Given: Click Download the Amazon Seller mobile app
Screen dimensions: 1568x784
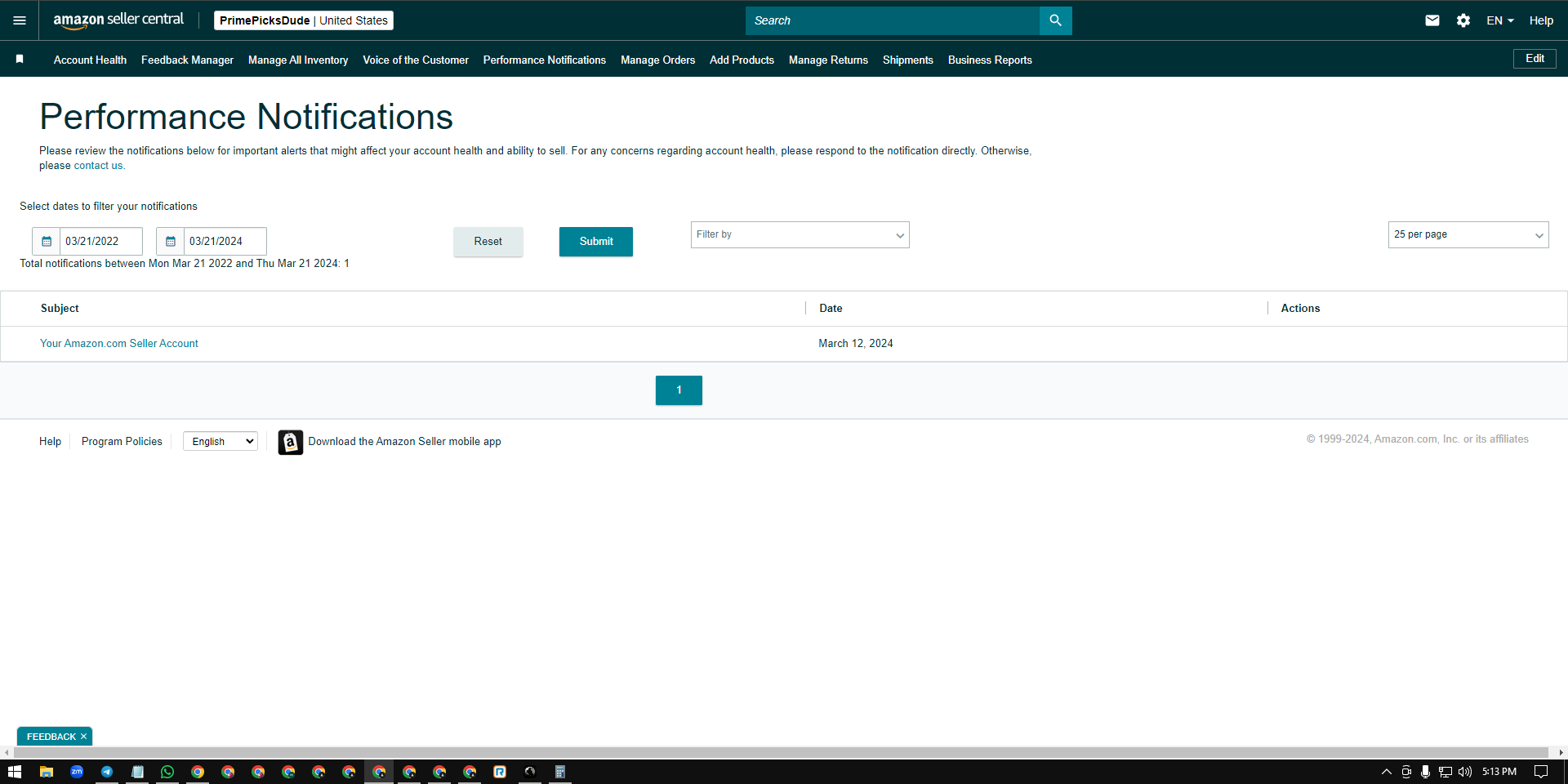Looking at the screenshot, I should 404,442.
